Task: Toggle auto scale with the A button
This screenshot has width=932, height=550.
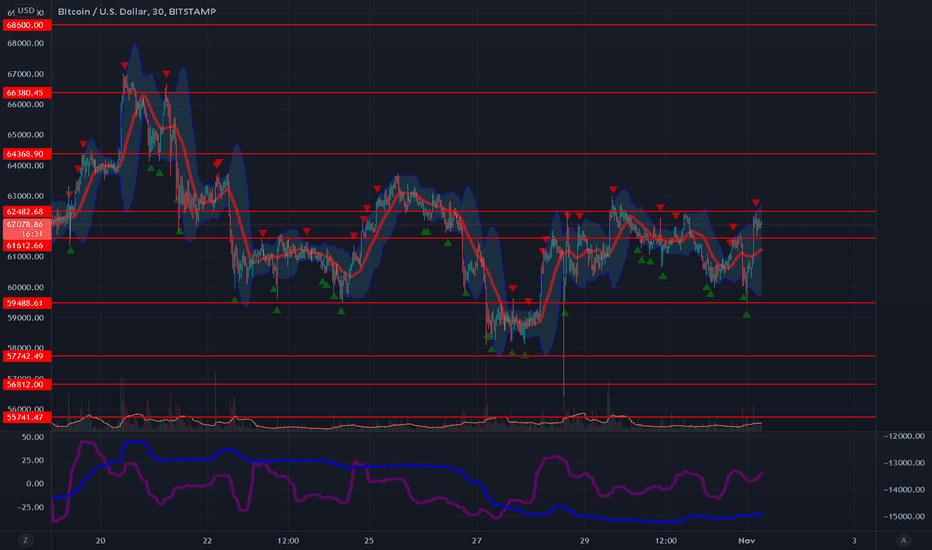Action: click(903, 540)
